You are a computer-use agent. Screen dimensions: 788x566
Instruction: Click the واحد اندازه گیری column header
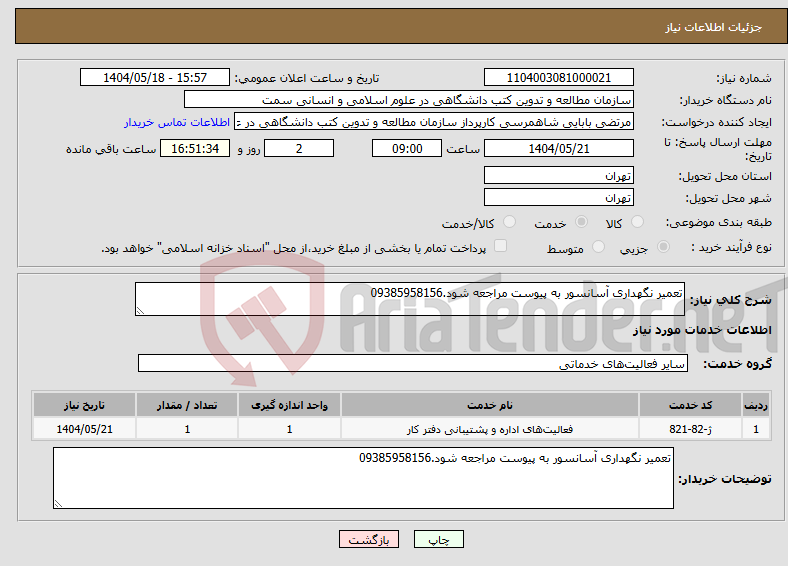(289, 405)
